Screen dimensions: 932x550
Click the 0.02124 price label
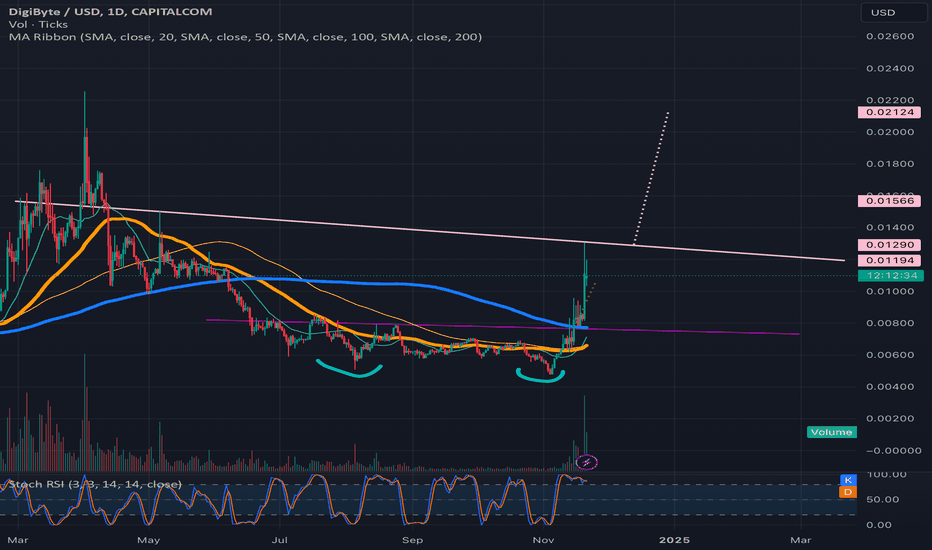889,112
